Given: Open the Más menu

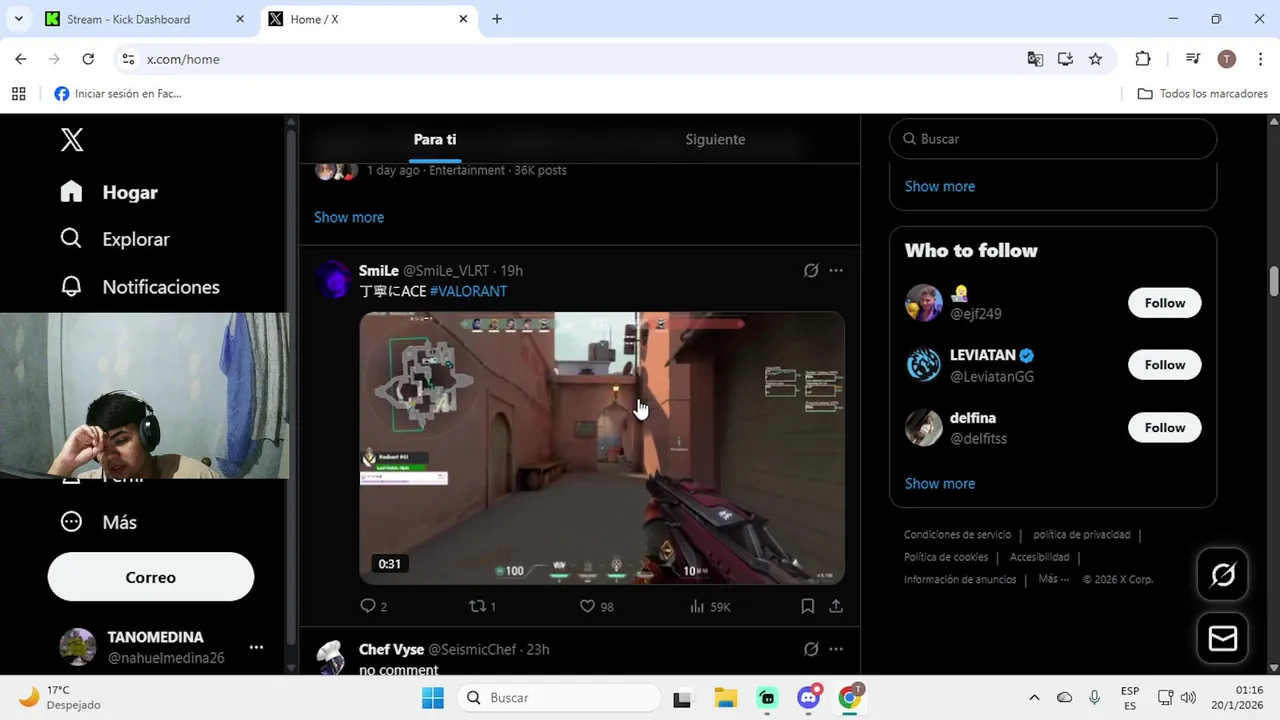Looking at the screenshot, I should (x=99, y=522).
